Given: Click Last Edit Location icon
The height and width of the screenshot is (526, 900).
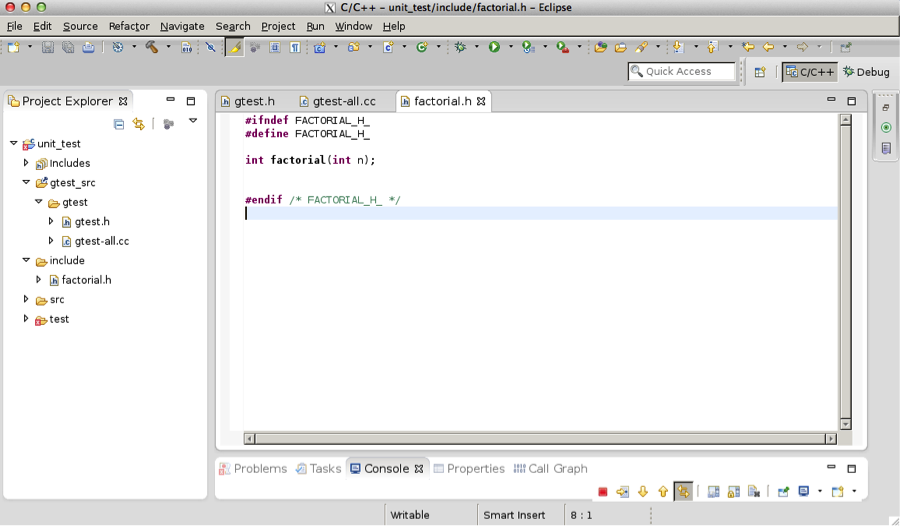Looking at the screenshot, I should pyautogui.click(x=748, y=47).
